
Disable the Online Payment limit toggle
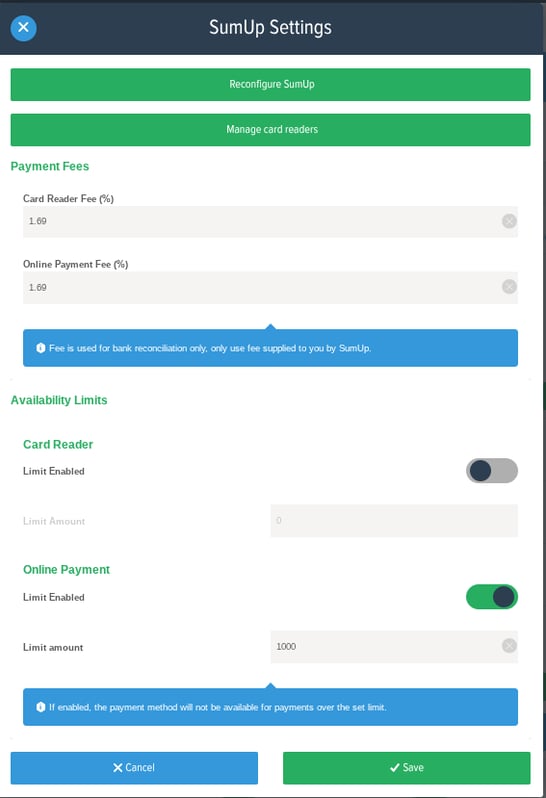492,596
